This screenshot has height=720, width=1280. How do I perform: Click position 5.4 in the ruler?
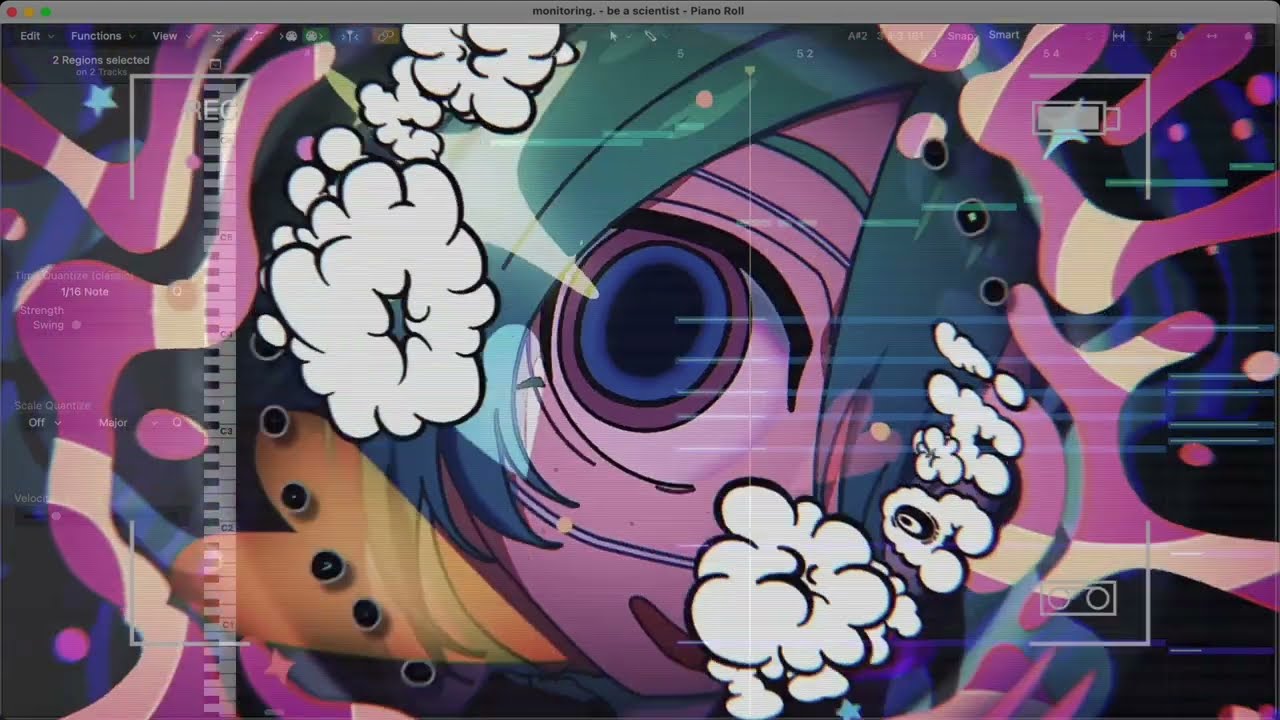click(x=1051, y=53)
